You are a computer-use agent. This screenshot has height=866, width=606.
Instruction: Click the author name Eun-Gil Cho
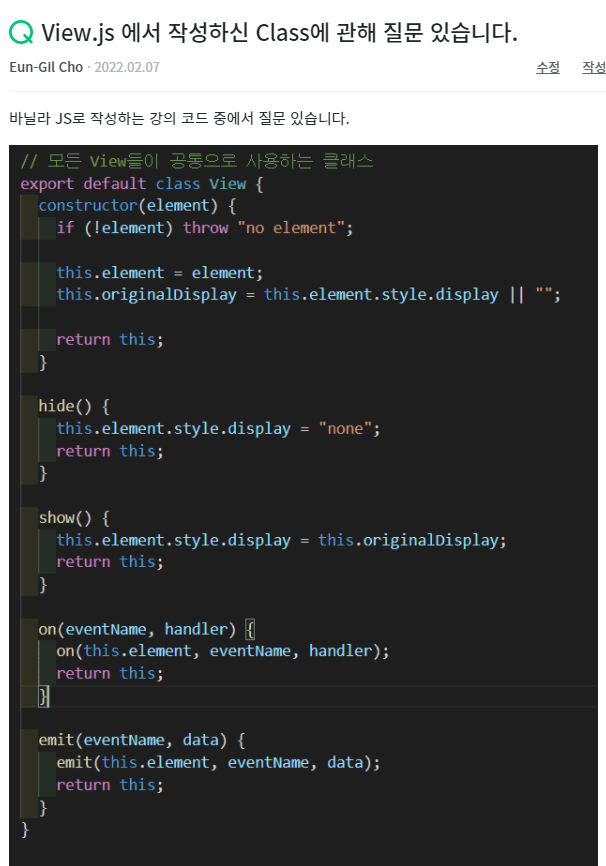[46, 67]
